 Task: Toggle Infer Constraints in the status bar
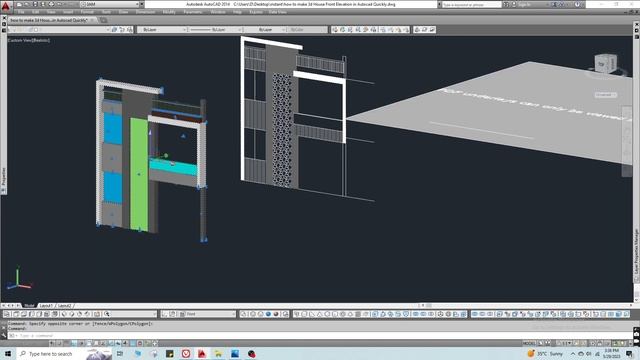tap(52, 344)
